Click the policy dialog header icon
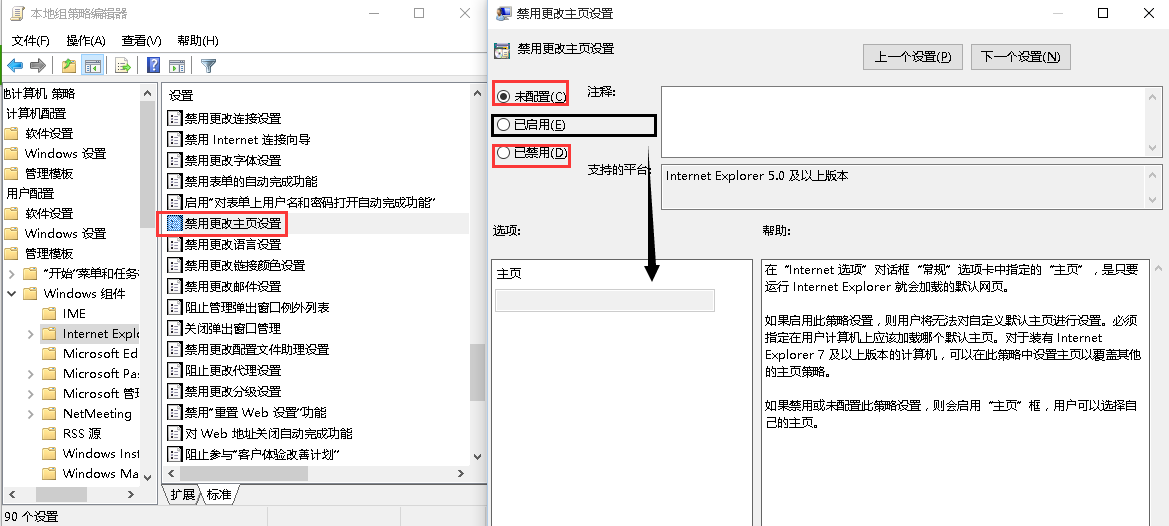 tap(502, 50)
